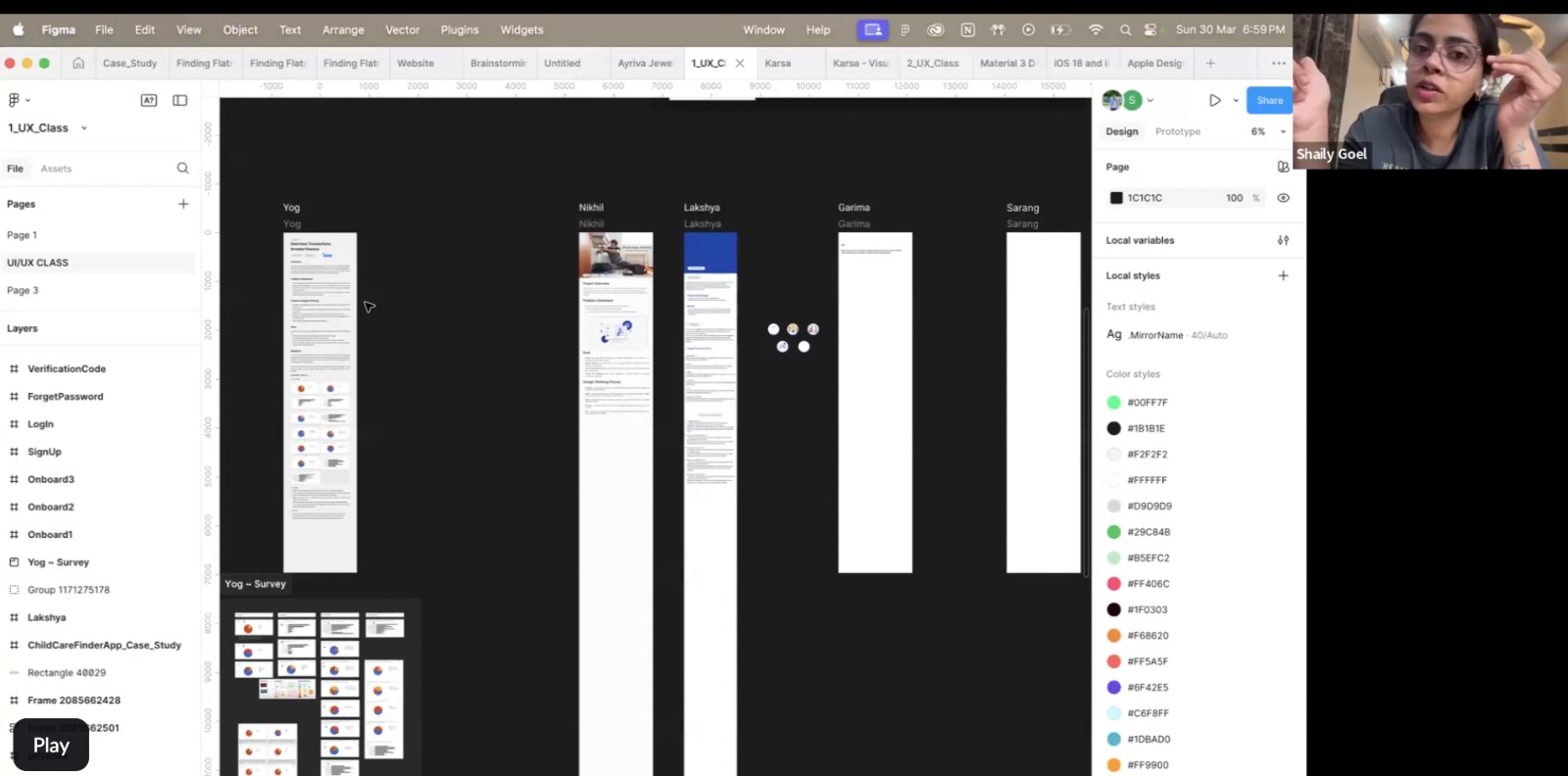Open Local variables settings icon
Image resolution: width=1568 pixels, height=776 pixels.
coord(1283,240)
